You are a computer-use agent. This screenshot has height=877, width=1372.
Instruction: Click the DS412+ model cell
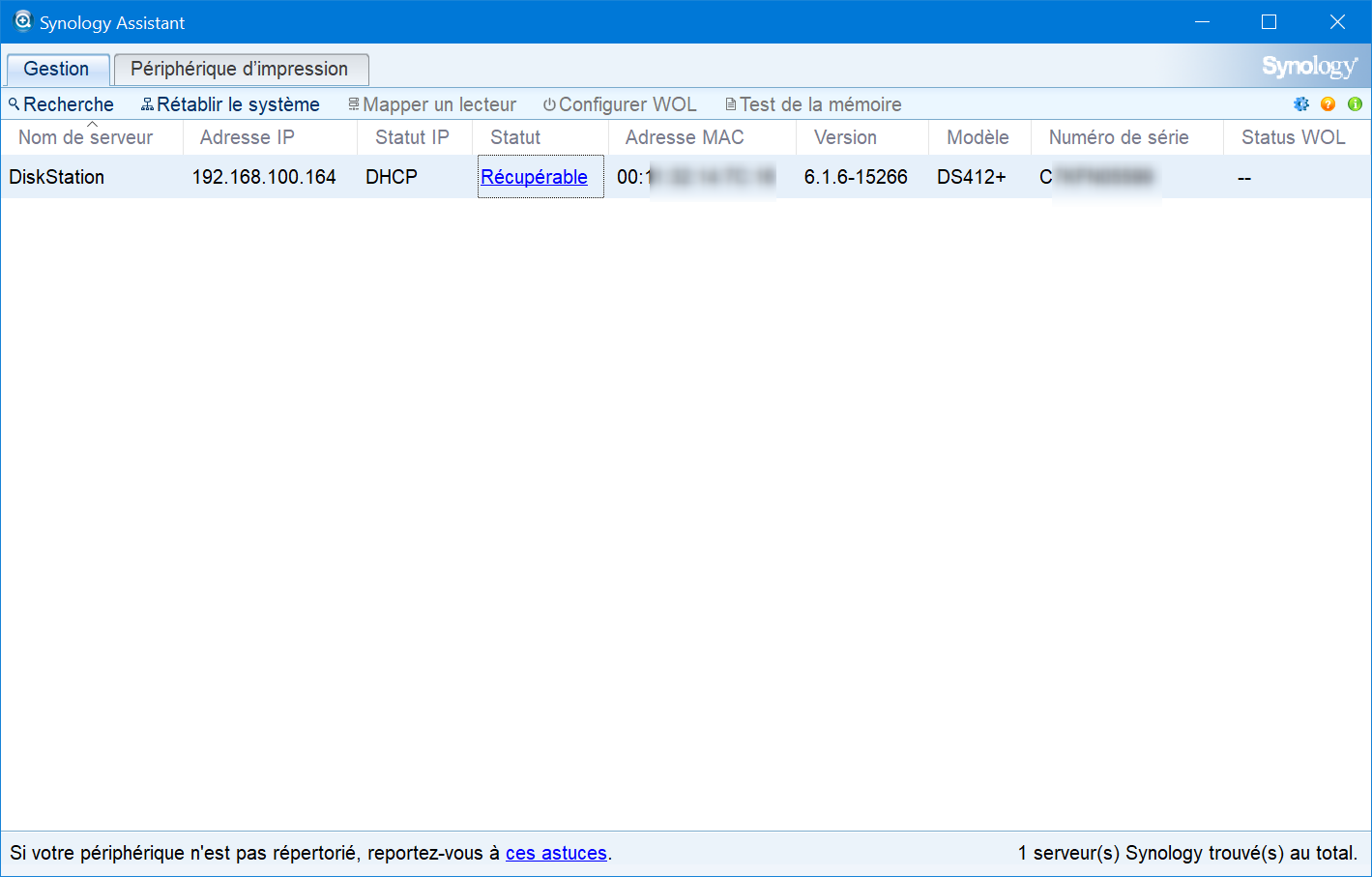coord(972,177)
